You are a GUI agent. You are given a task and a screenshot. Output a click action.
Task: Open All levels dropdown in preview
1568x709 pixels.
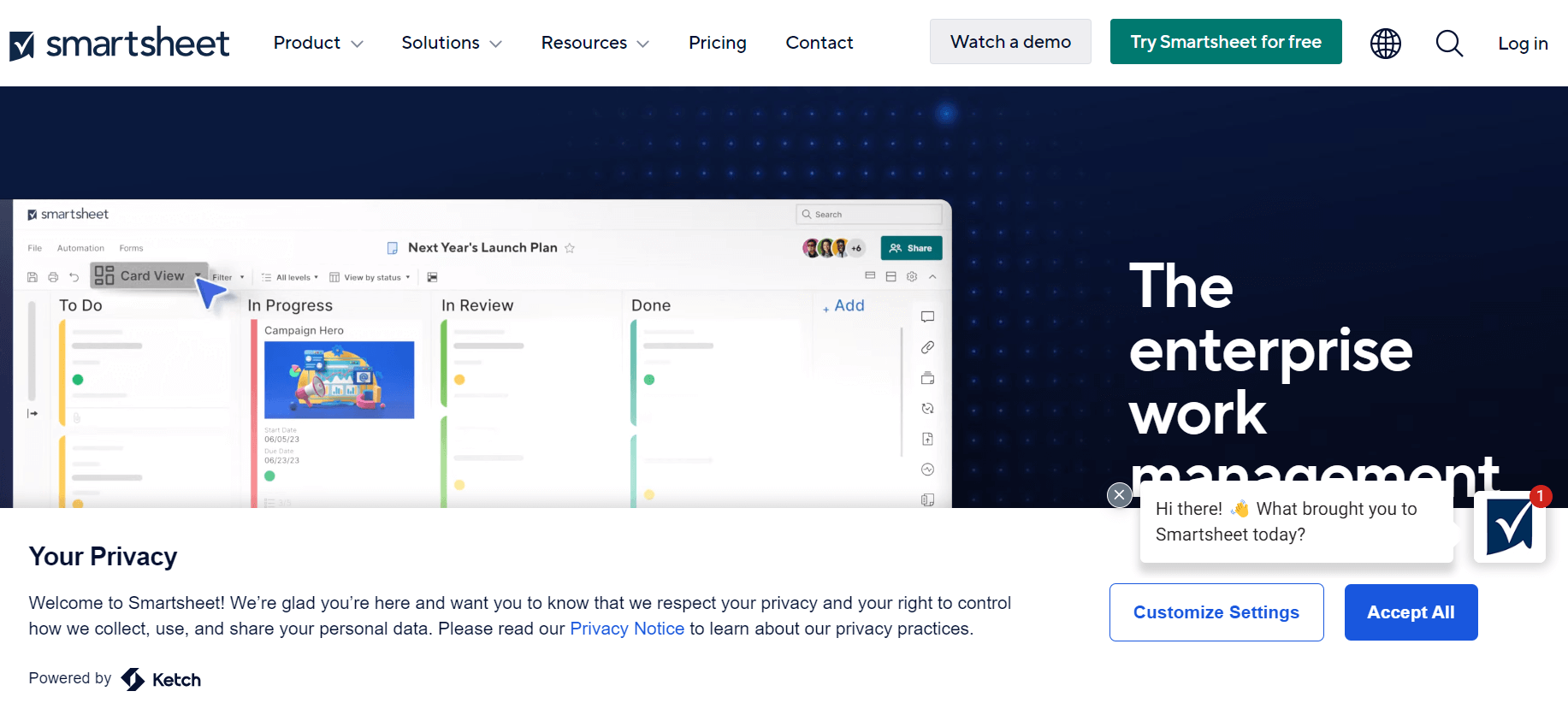(x=290, y=277)
